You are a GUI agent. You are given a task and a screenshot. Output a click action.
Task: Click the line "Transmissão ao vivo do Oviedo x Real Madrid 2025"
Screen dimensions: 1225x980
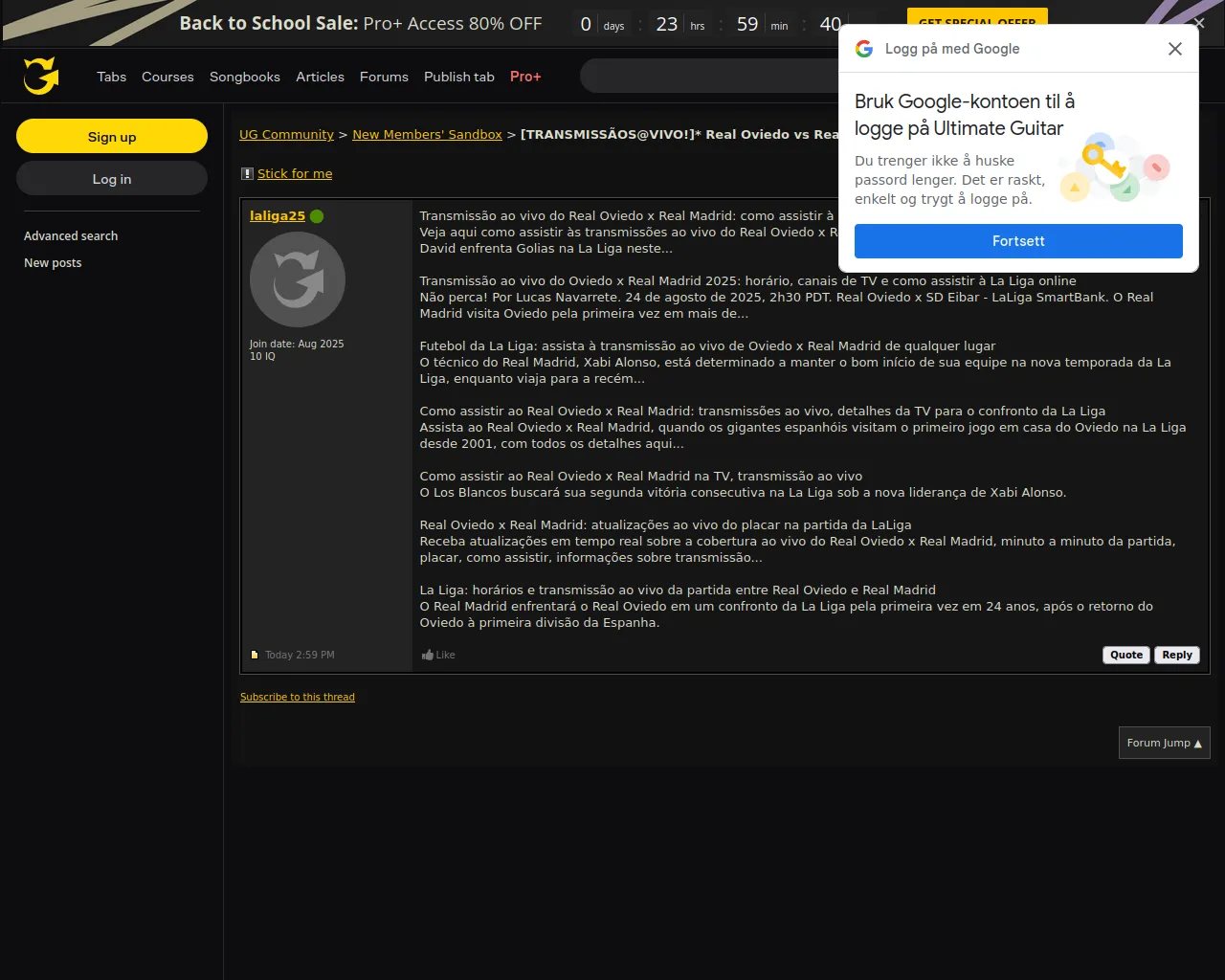pyautogui.click(x=748, y=281)
